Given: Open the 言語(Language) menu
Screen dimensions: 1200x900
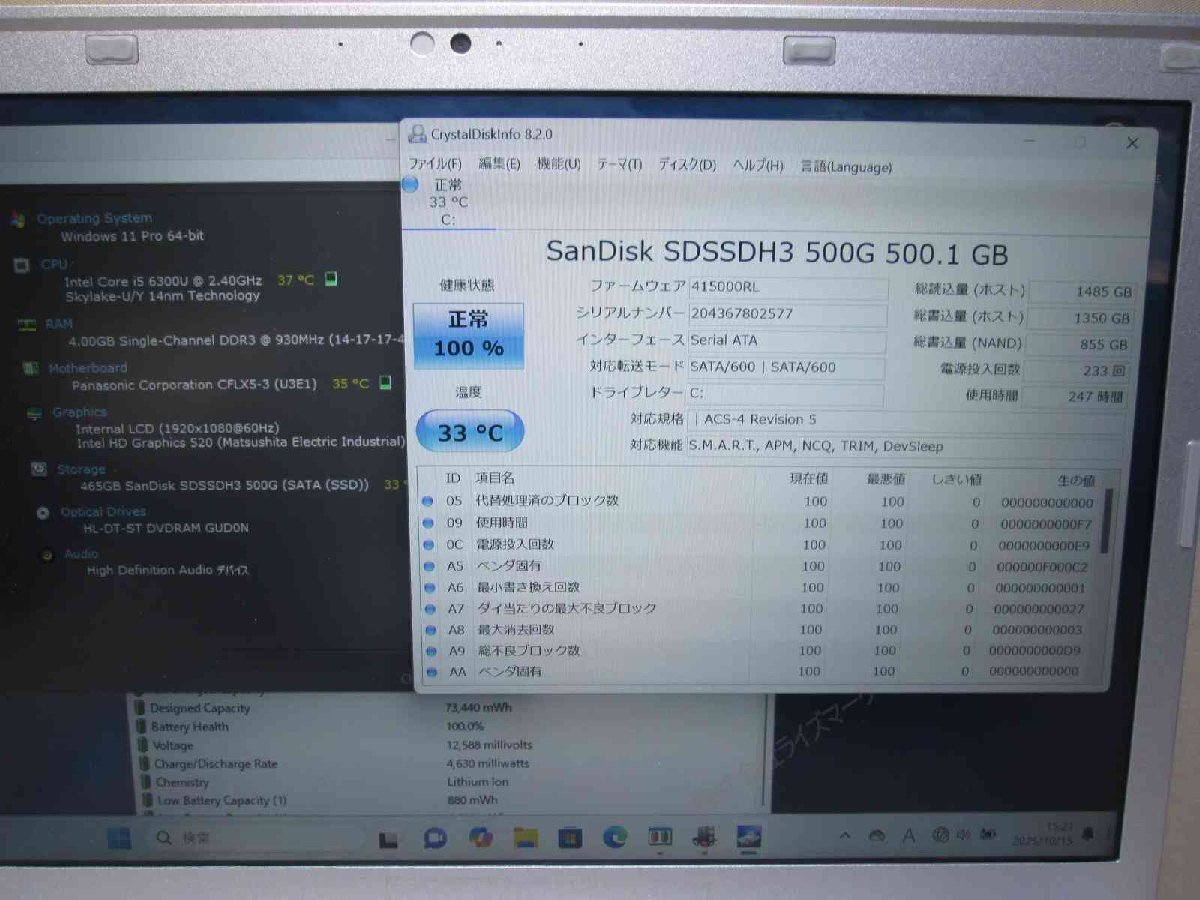Looking at the screenshot, I should [x=845, y=167].
